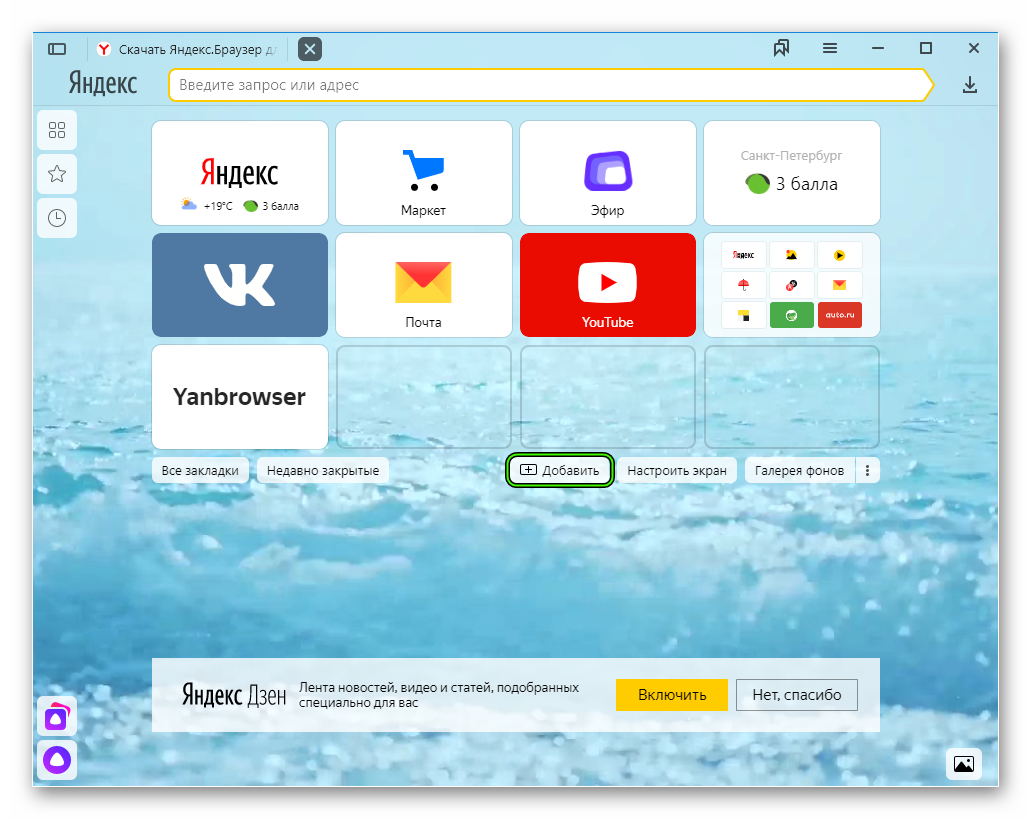Launch the round purple Alice assistant icon
Screen dimensions: 1031x819
tap(57, 760)
